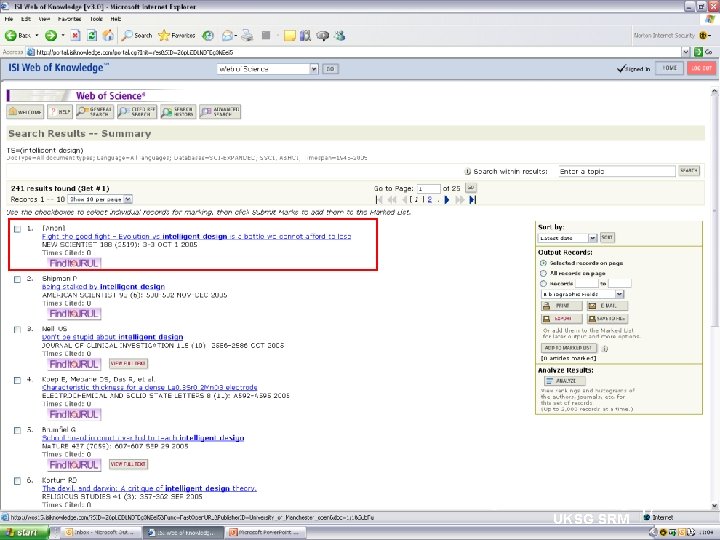Viewport: 720px width, 540px height.
Task: Open the Help button with question mark
Action: click(x=60, y=112)
